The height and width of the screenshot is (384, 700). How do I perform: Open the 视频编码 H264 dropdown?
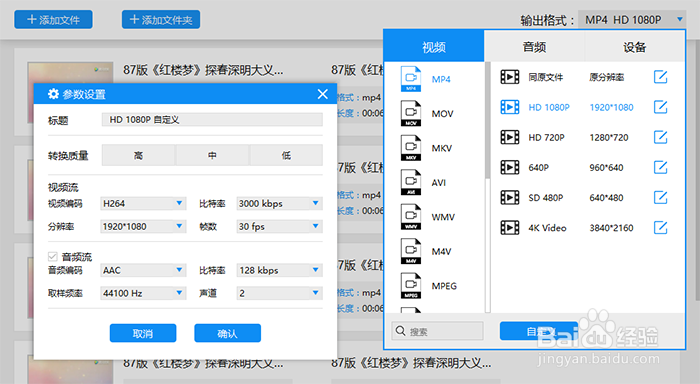(x=143, y=204)
